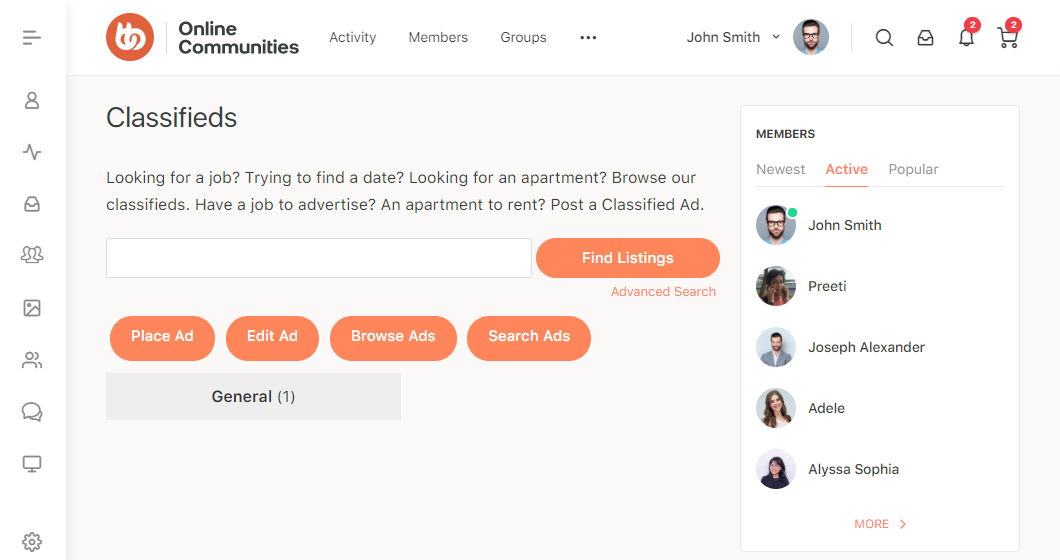Switch to the Newest members tab
Screen dimensions: 1060x560
click(x=780, y=169)
